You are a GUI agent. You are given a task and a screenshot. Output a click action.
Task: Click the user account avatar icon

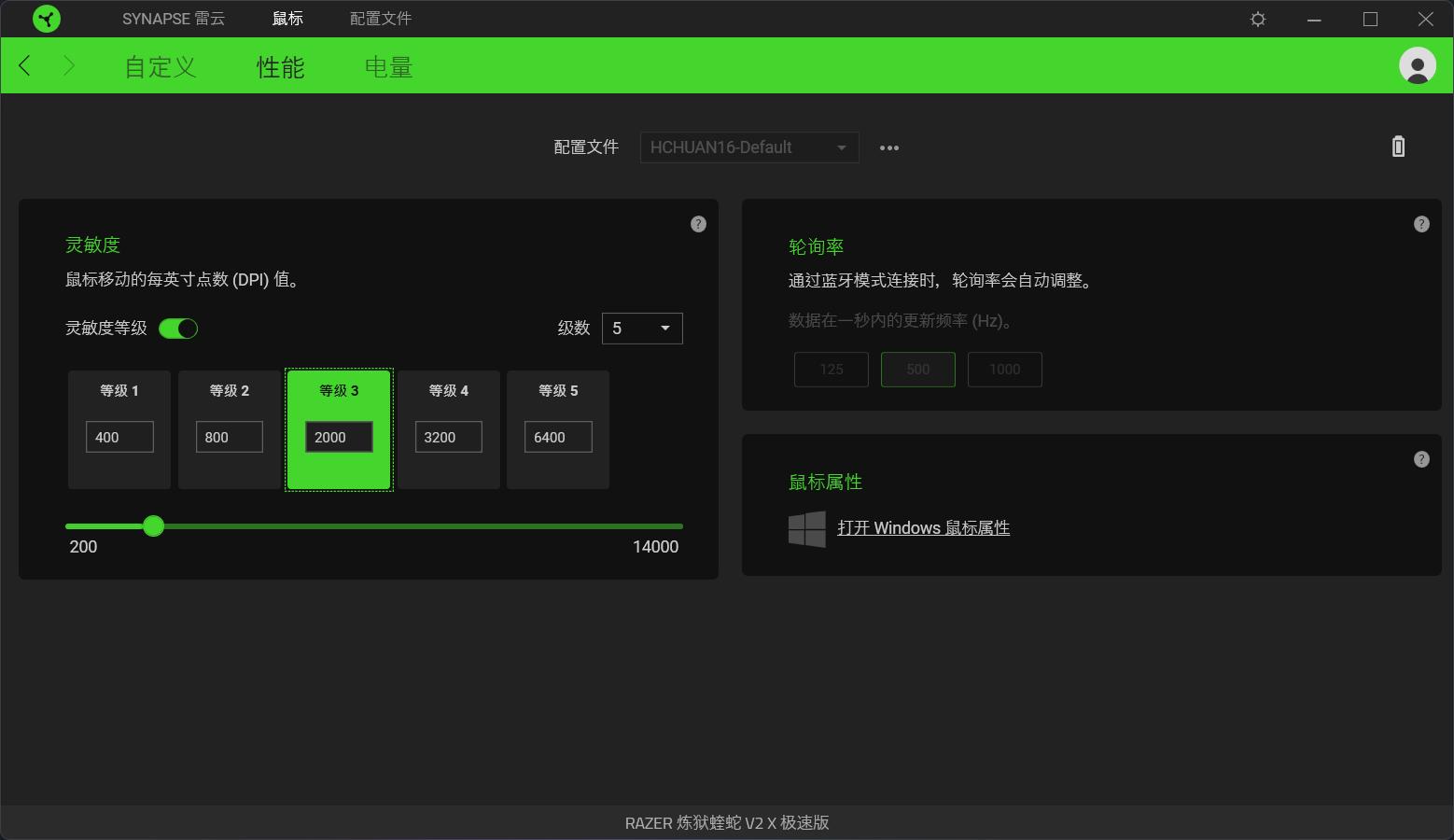click(x=1416, y=65)
